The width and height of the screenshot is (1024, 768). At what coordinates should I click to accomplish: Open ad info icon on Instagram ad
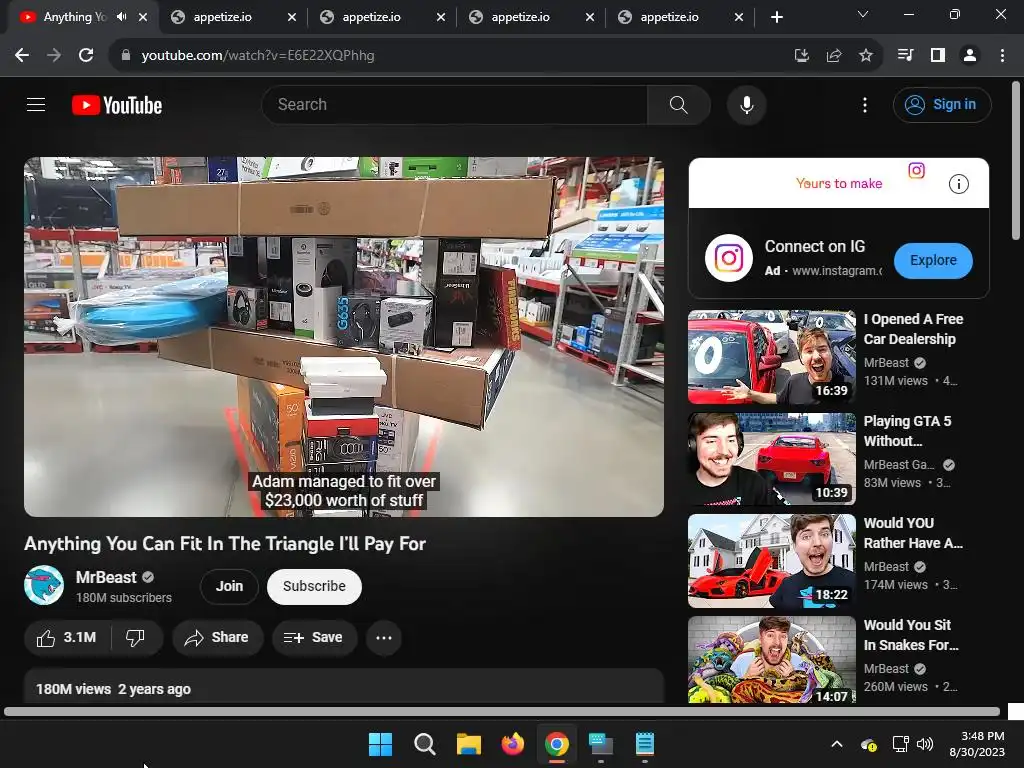point(958,184)
